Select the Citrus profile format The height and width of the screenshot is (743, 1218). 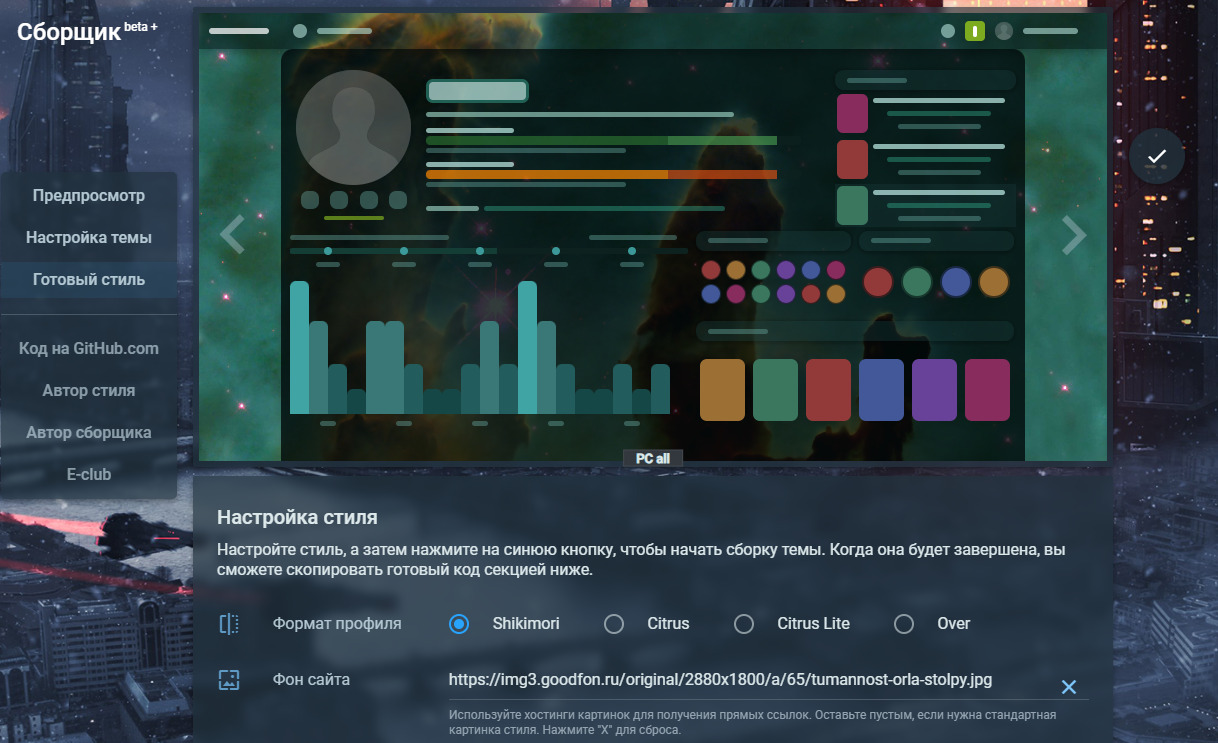tap(614, 624)
